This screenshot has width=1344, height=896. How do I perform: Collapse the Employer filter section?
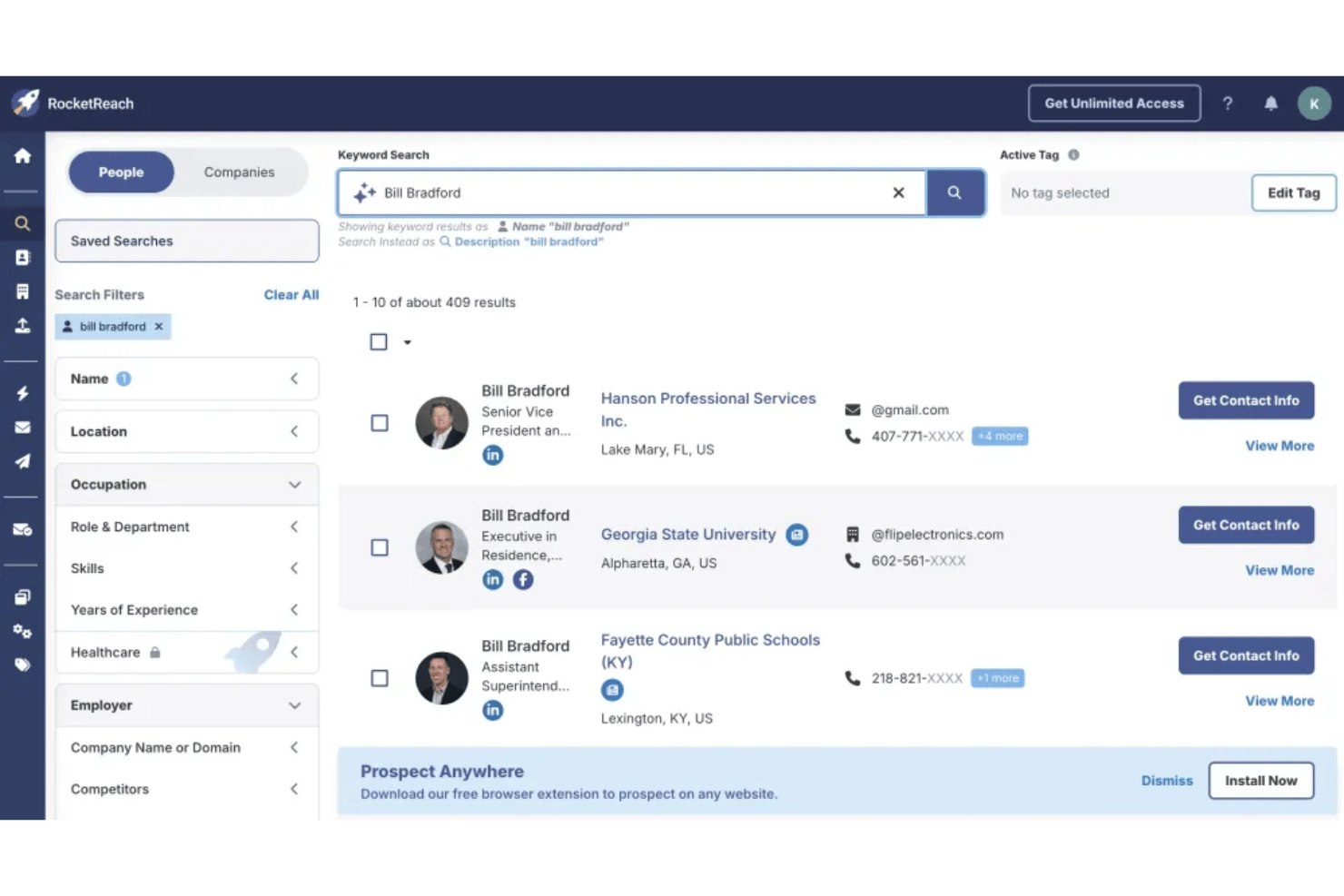point(187,705)
